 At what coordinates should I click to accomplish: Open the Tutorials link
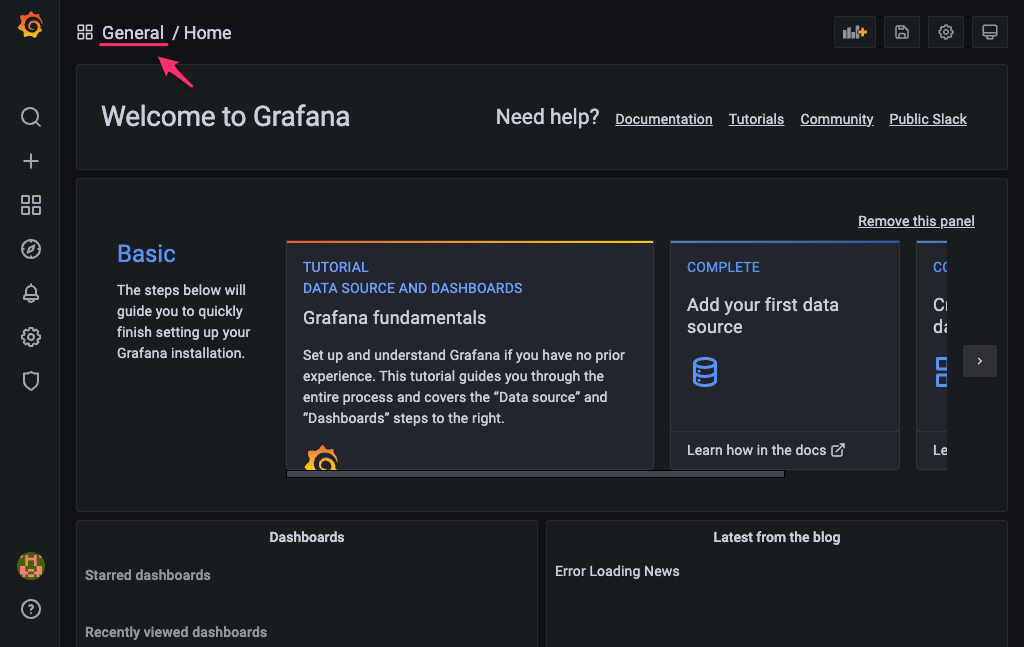756,119
